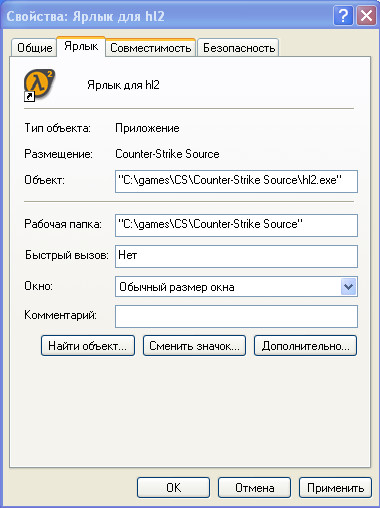
Task: Switch to the Совместимость tab
Action: click(150, 48)
